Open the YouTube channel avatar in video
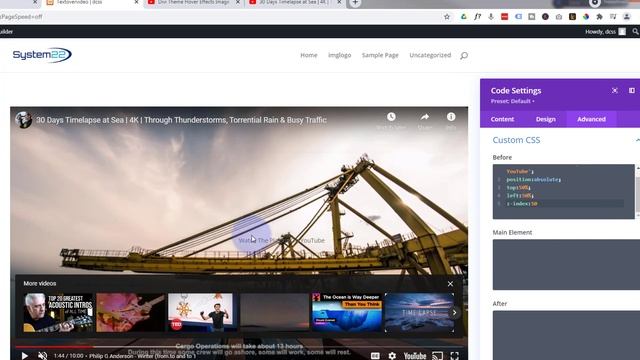Image resolution: width=640 pixels, height=360 pixels. click(24, 120)
